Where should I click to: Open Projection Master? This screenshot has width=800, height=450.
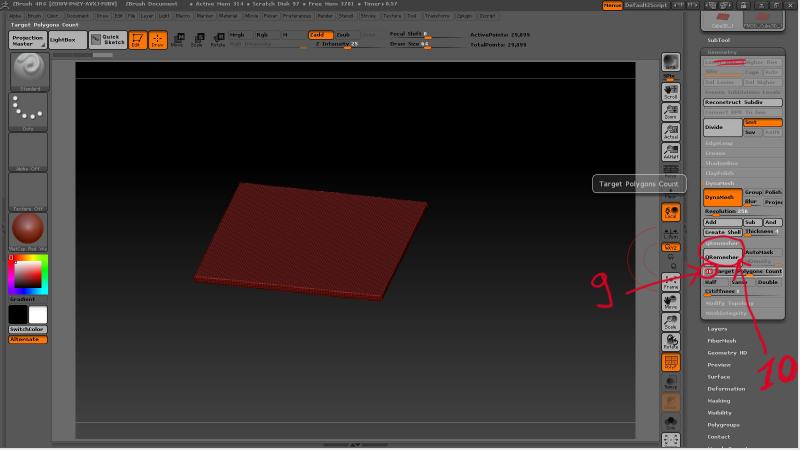pos(28,40)
